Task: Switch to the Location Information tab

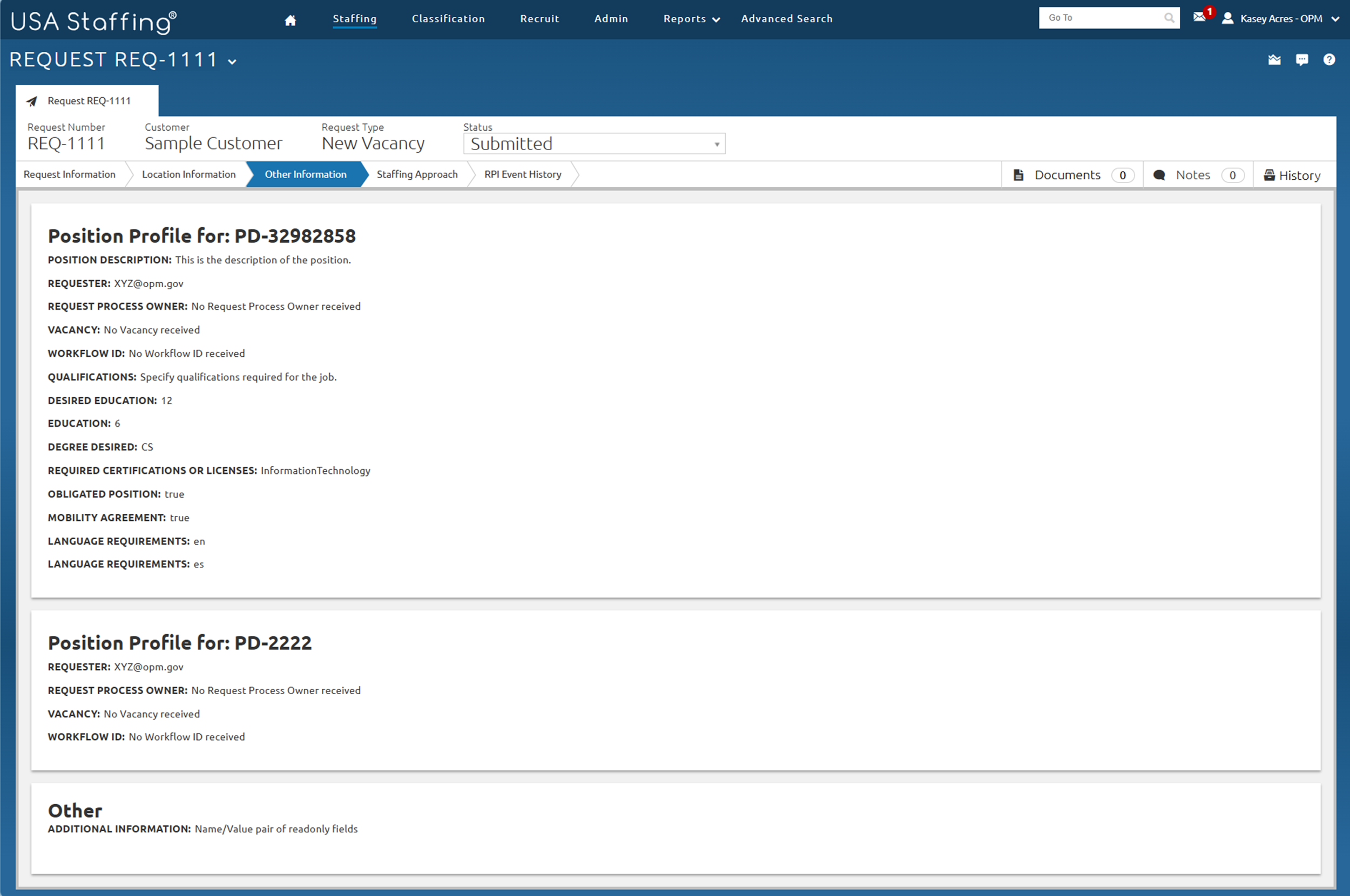Action: tap(188, 174)
